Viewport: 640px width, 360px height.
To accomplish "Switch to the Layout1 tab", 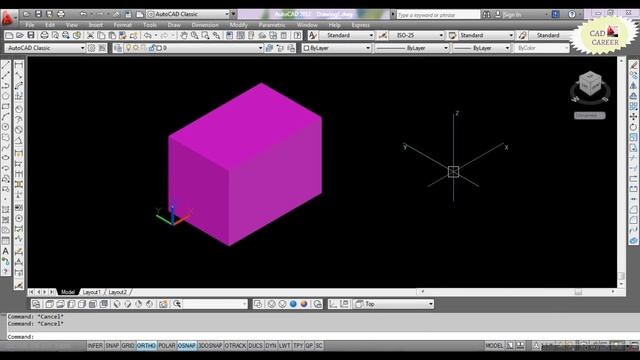I will pyautogui.click(x=91, y=292).
